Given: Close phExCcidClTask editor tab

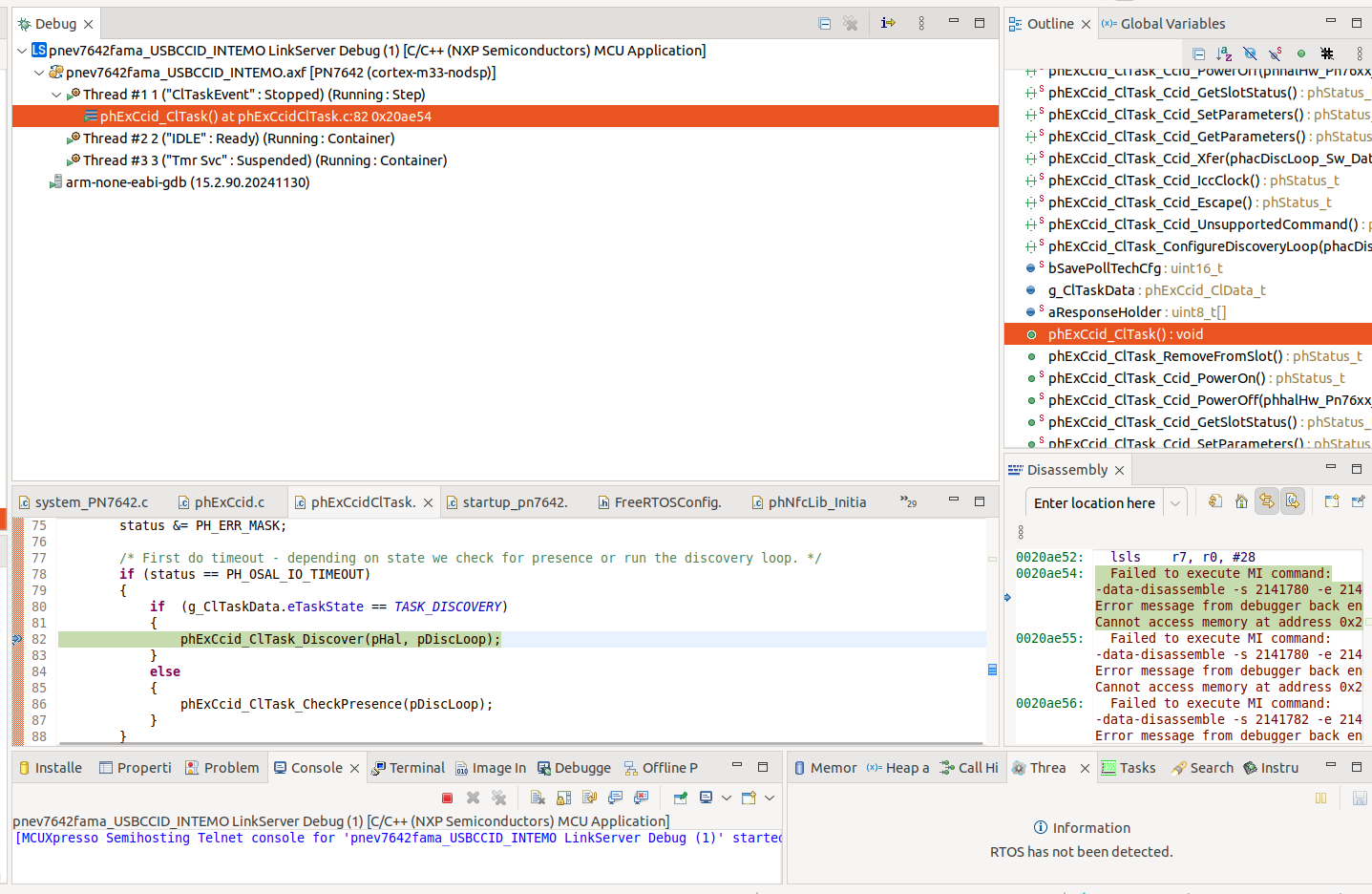Looking at the screenshot, I should point(428,503).
